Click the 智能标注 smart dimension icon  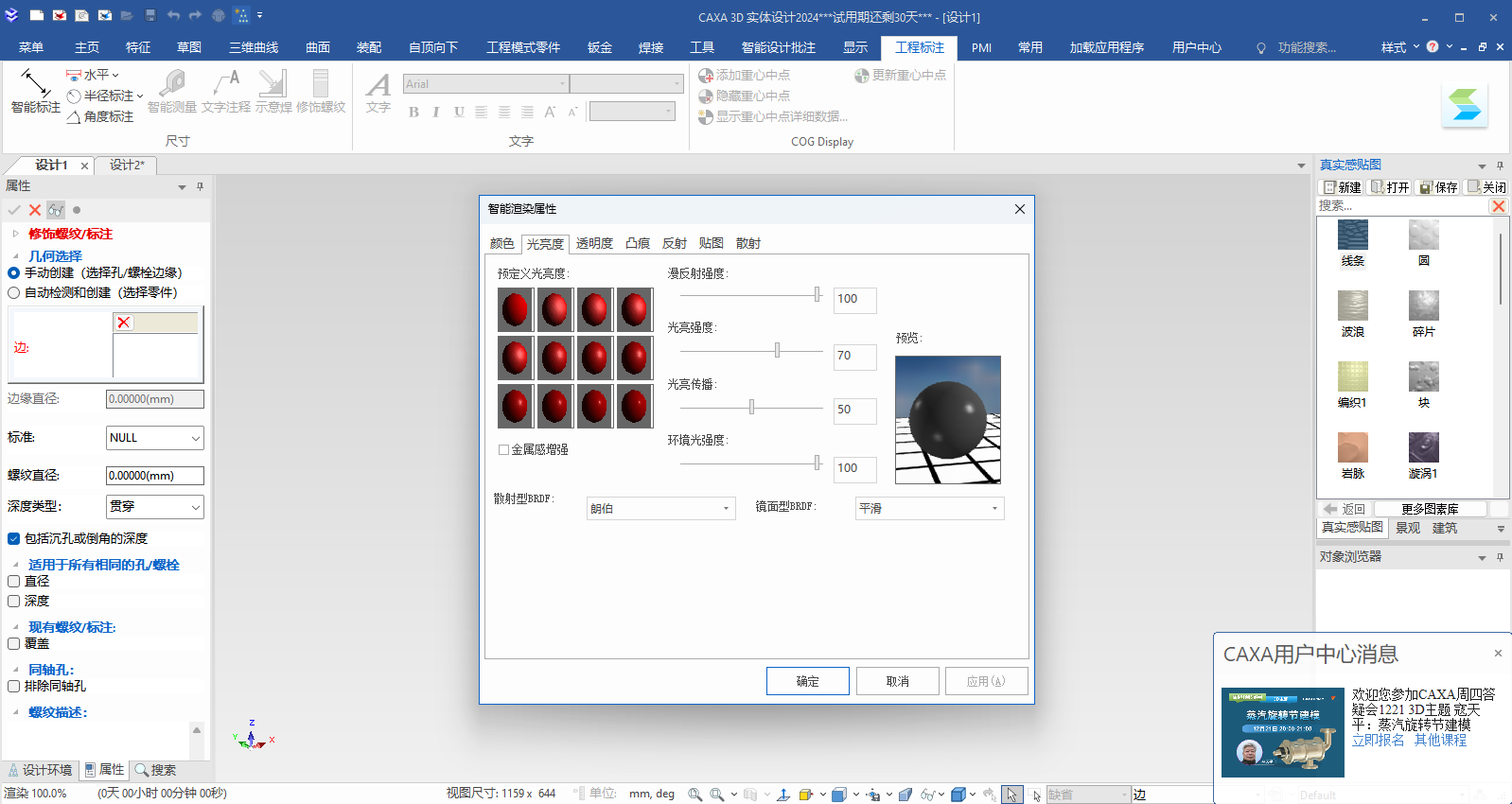35,83
